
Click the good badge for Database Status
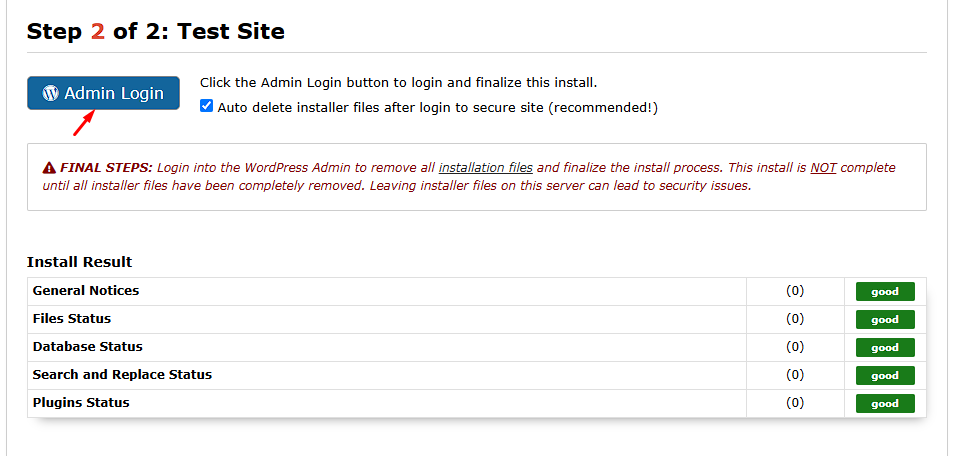[885, 348]
